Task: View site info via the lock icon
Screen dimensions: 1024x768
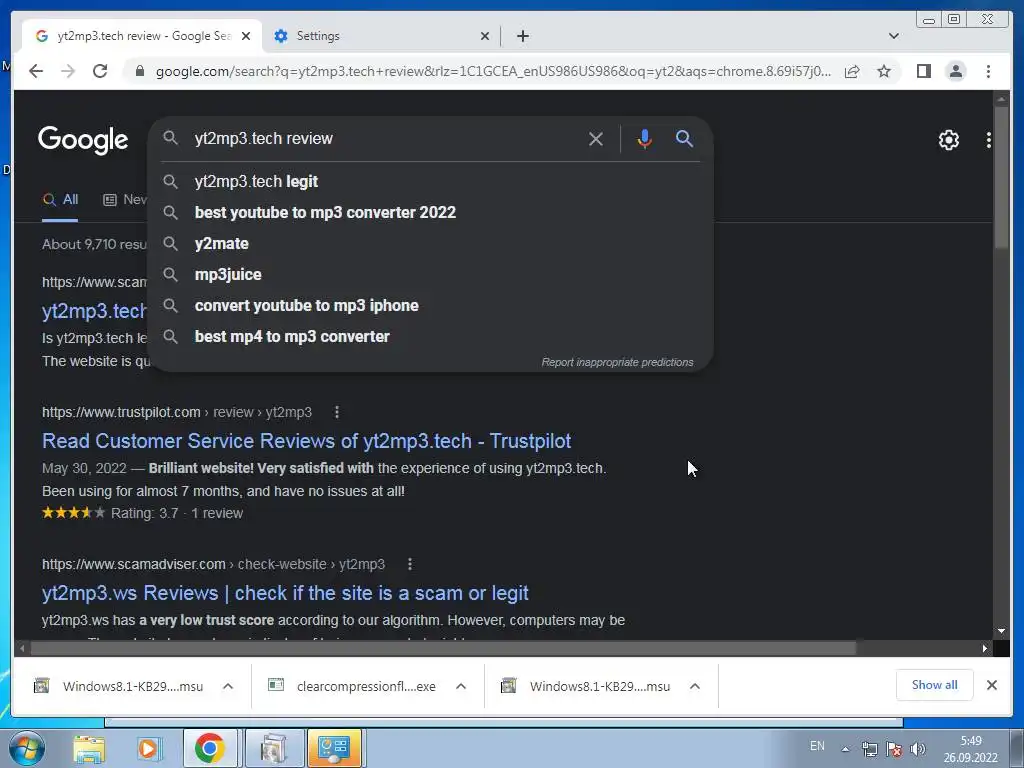Action: click(139, 71)
